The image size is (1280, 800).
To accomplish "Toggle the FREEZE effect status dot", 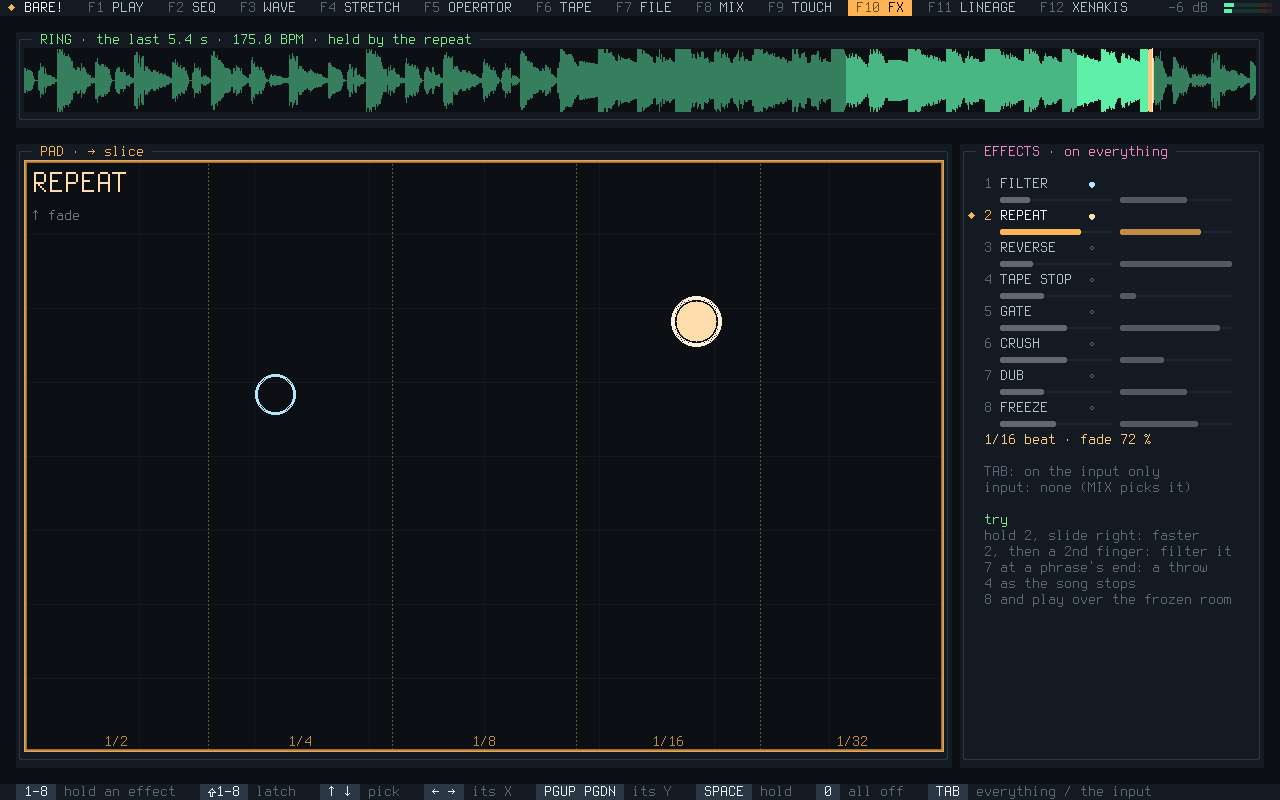I will tap(1092, 408).
